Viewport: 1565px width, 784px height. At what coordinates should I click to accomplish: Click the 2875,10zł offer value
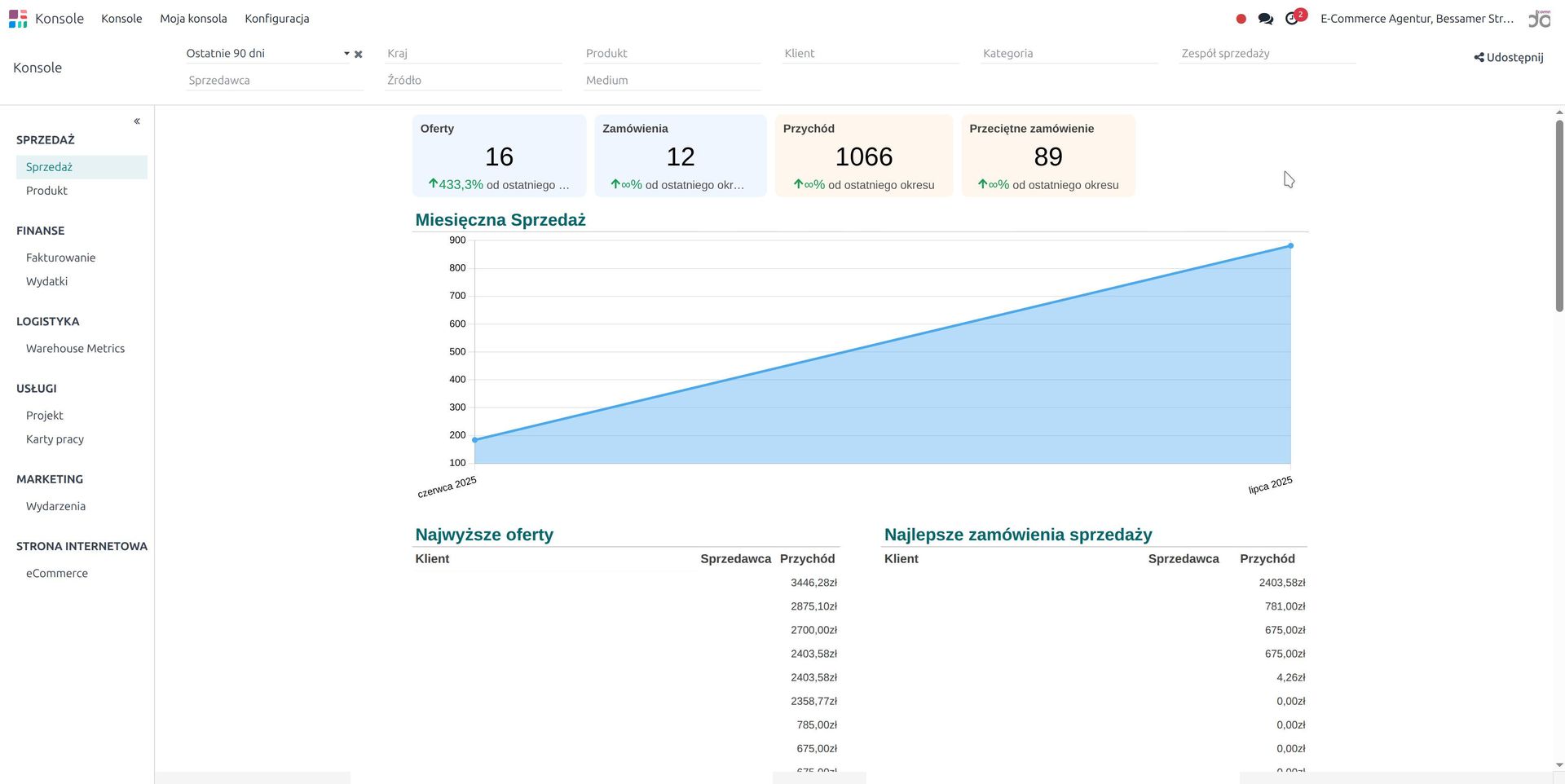[813, 606]
